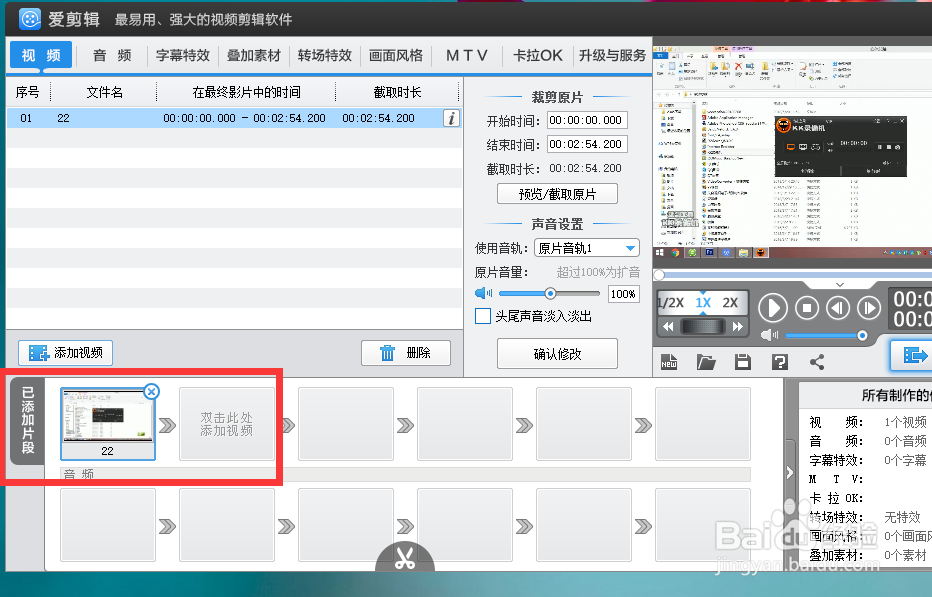Open help with question mark icon
Screen dimensions: 932x597
tap(780, 362)
